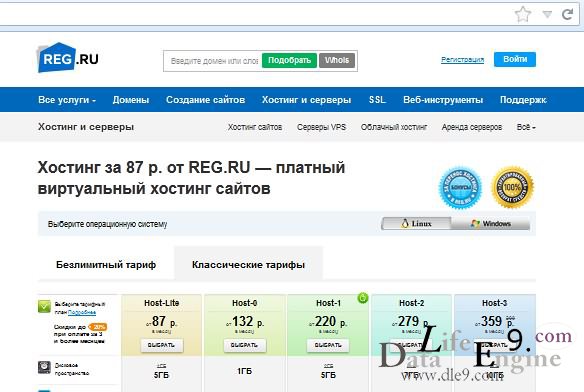The height and width of the screenshot is (392, 584).
Task: Expand the Все услуги menu
Action: (x=67, y=100)
